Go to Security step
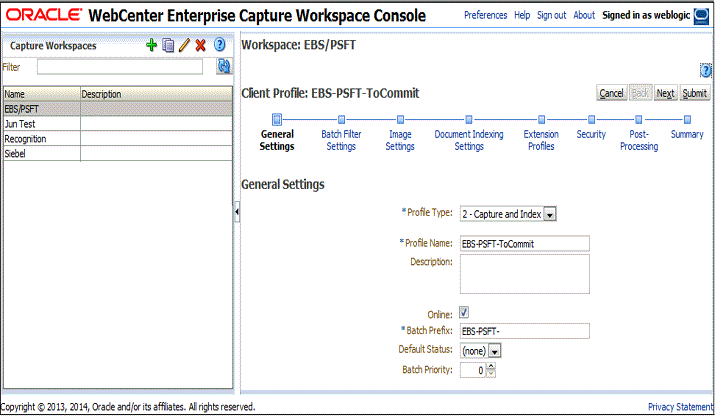Viewport: 715px width, 416px height. click(591, 134)
